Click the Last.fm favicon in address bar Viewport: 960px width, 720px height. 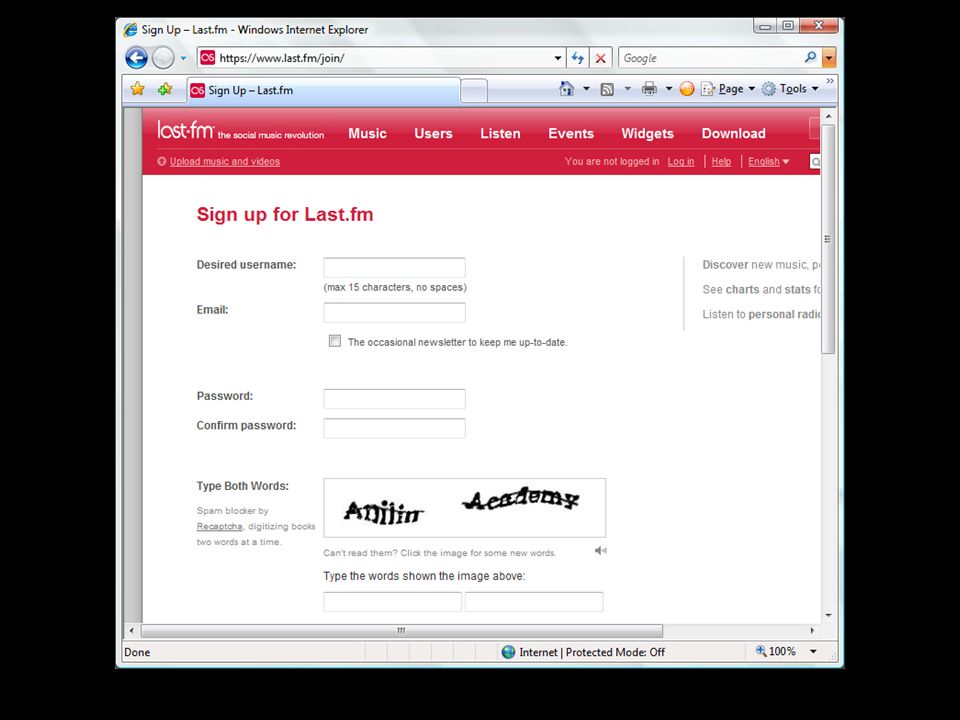208,58
